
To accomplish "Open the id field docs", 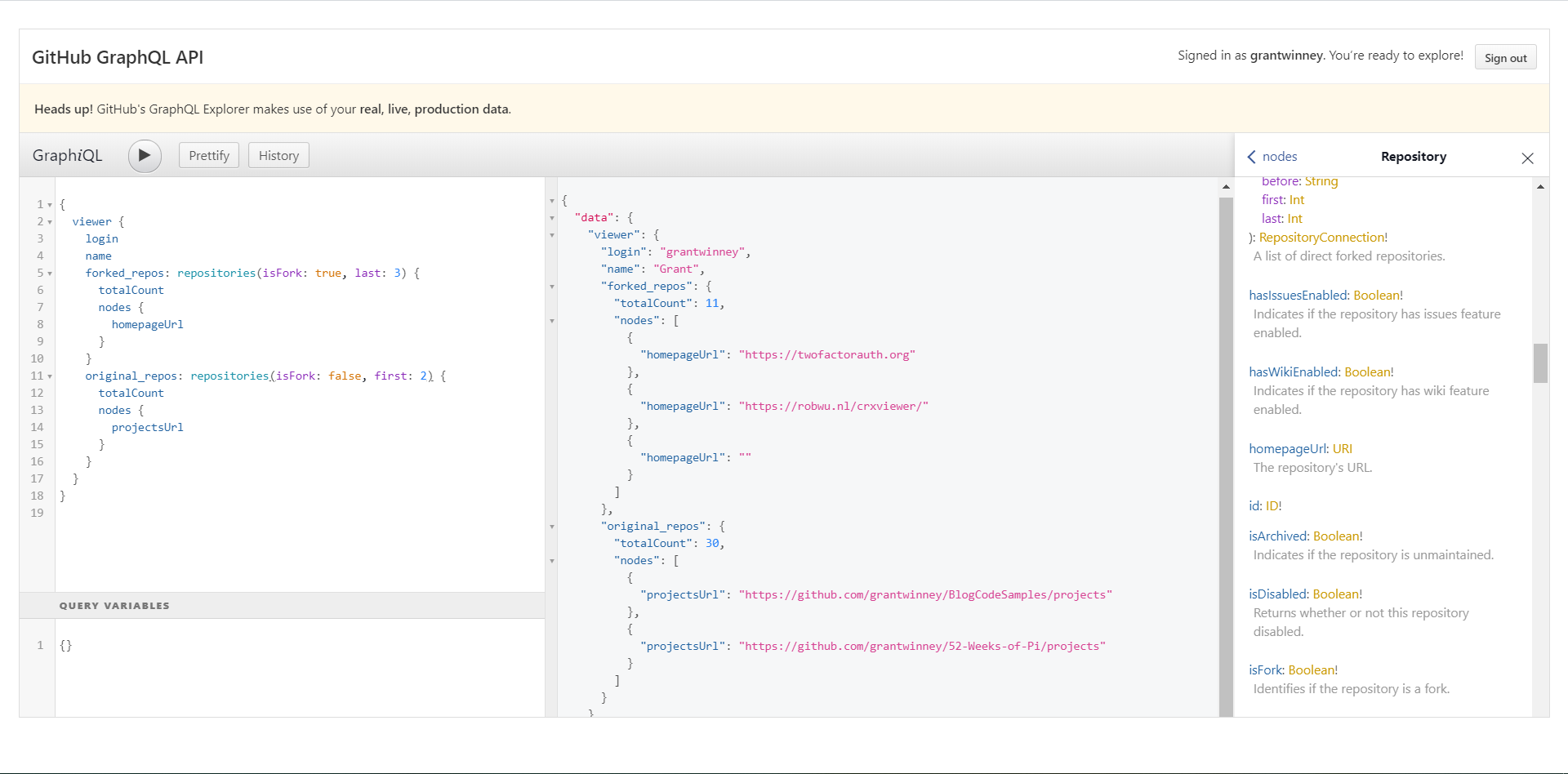I will 1254,506.
